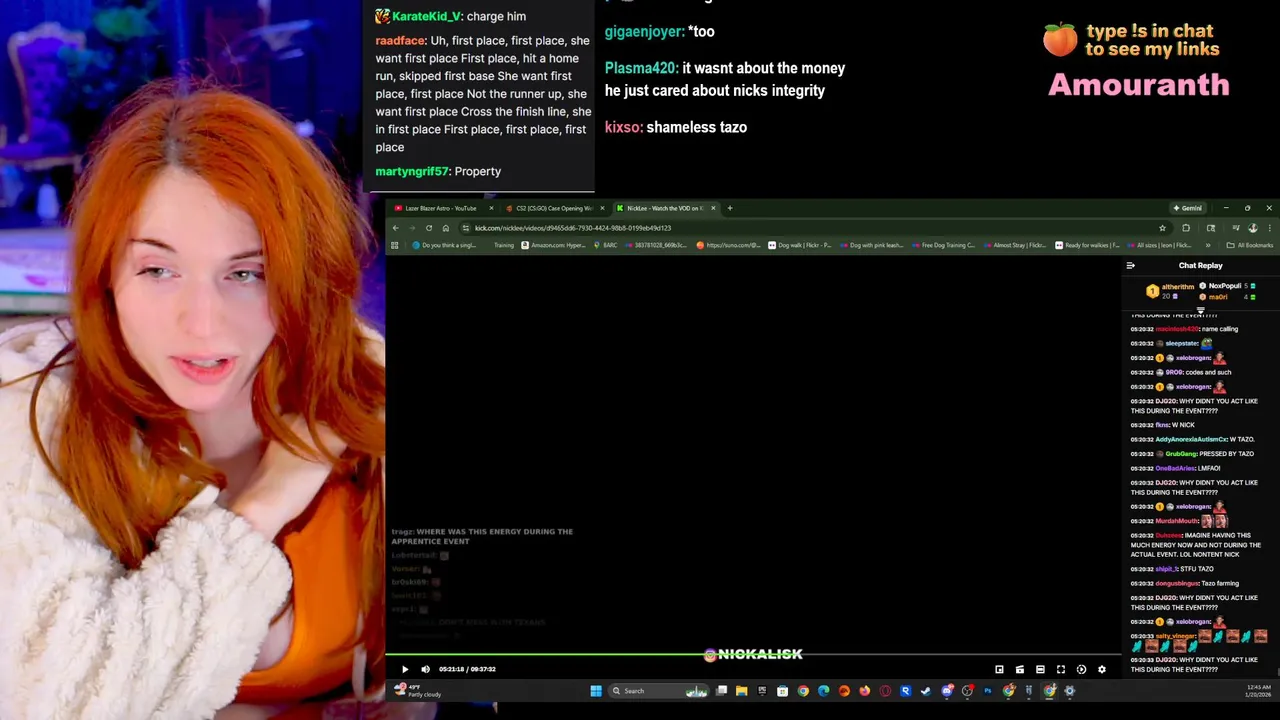Open the taskbar clock and date

1259,690
